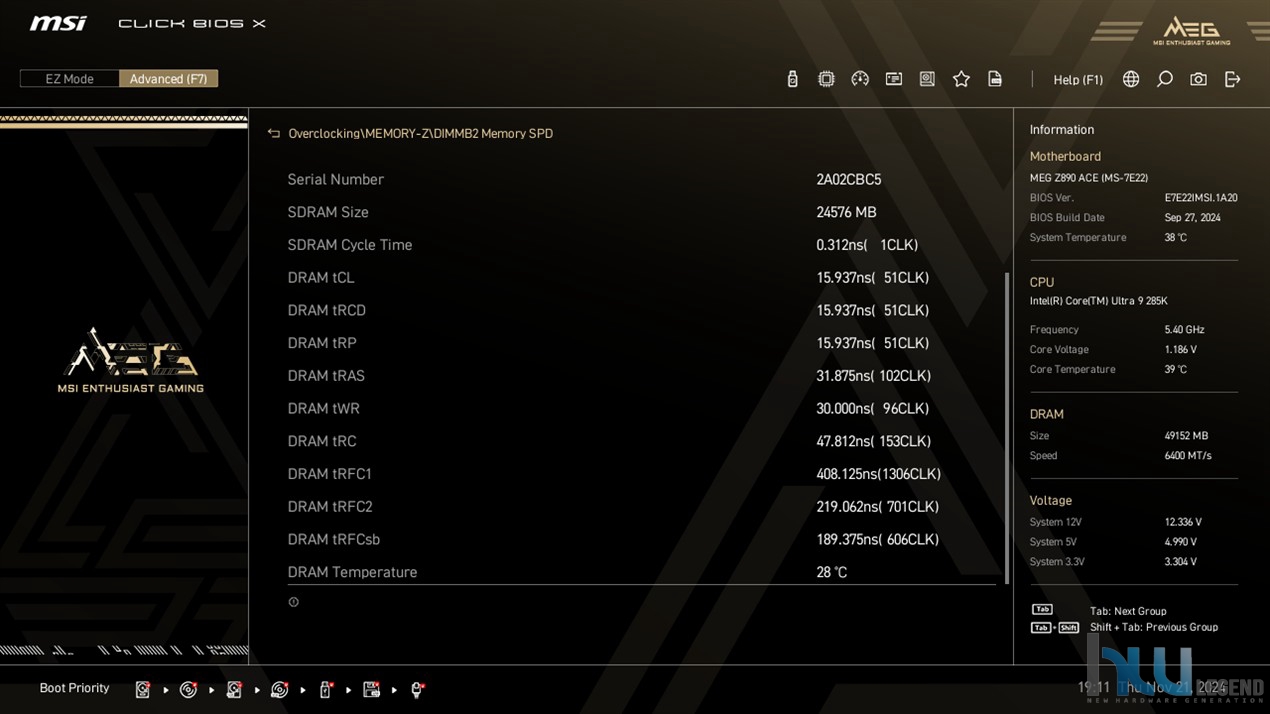1270x714 pixels.
Task: Click Tab: Next Group hint
Action: [x=1128, y=611]
